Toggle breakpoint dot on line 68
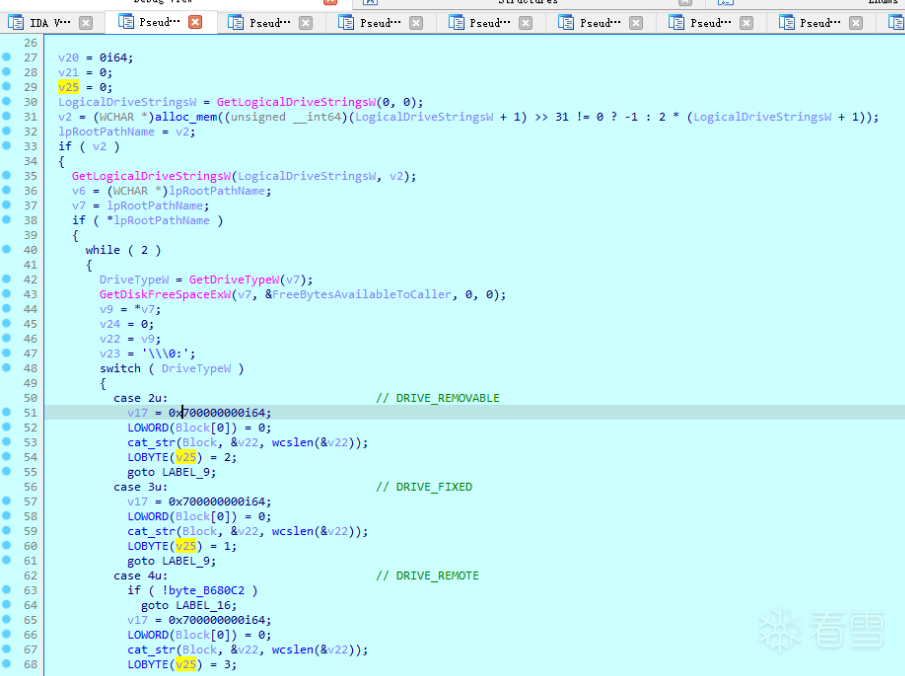 (x=6, y=663)
